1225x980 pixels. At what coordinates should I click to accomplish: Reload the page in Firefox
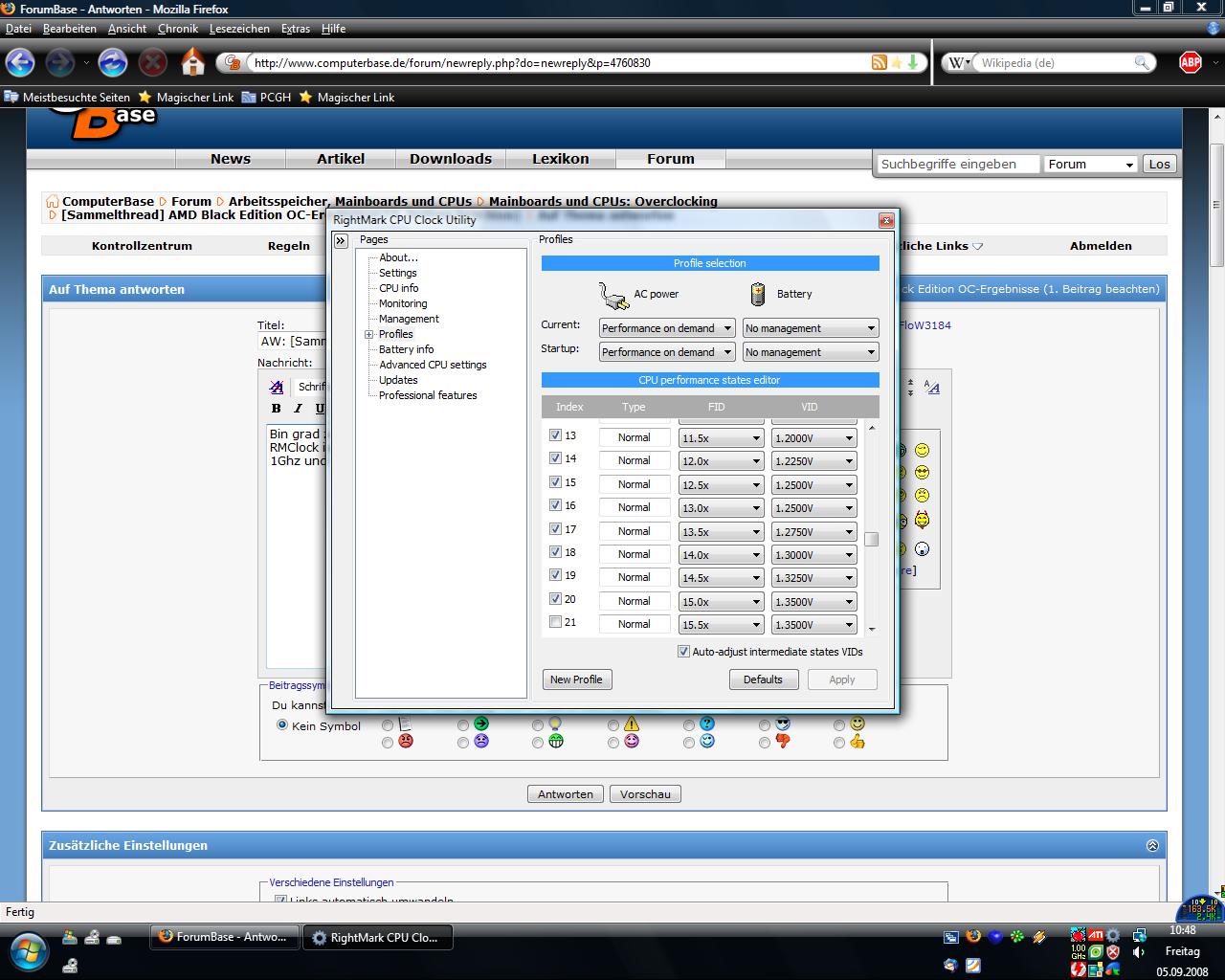tap(113, 63)
